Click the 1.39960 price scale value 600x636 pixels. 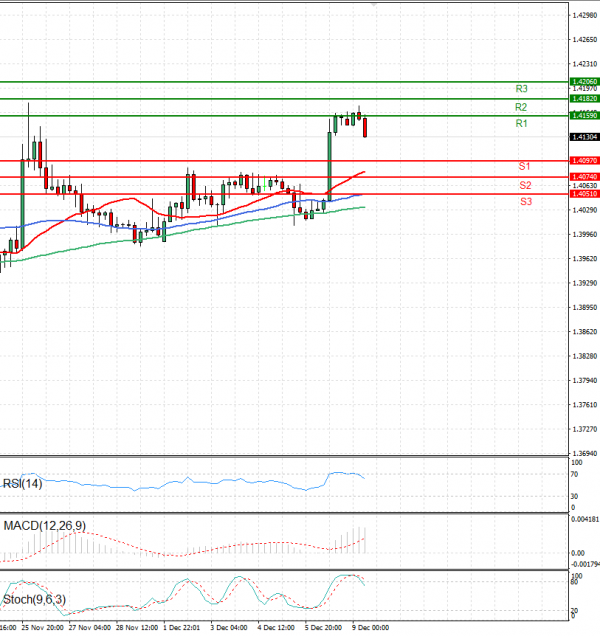(585, 234)
